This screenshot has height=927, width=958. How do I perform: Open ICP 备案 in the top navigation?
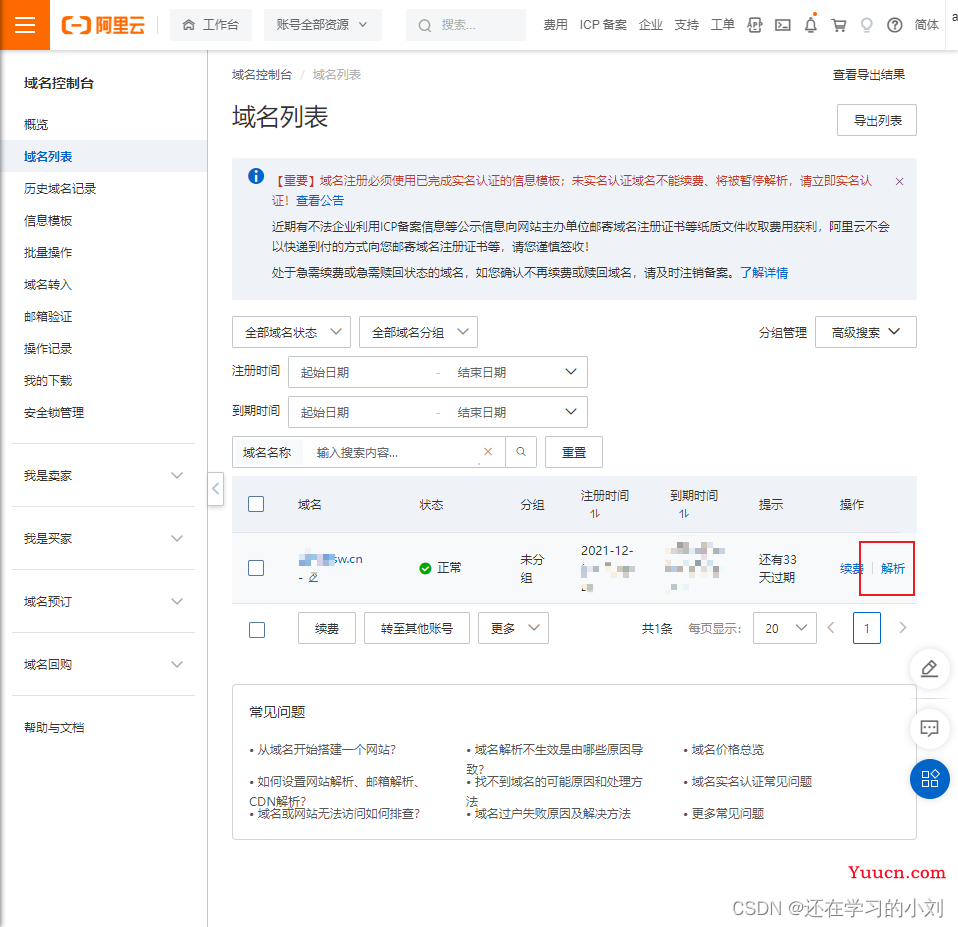click(603, 25)
